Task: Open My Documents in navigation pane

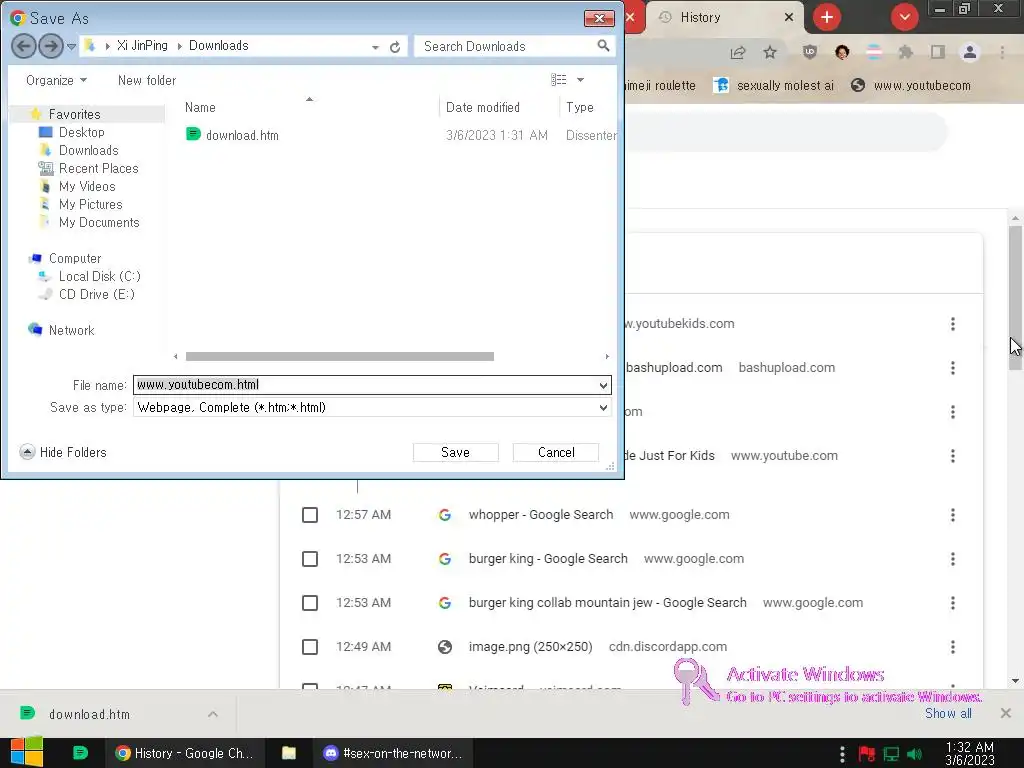Action: (x=99, y=223)
